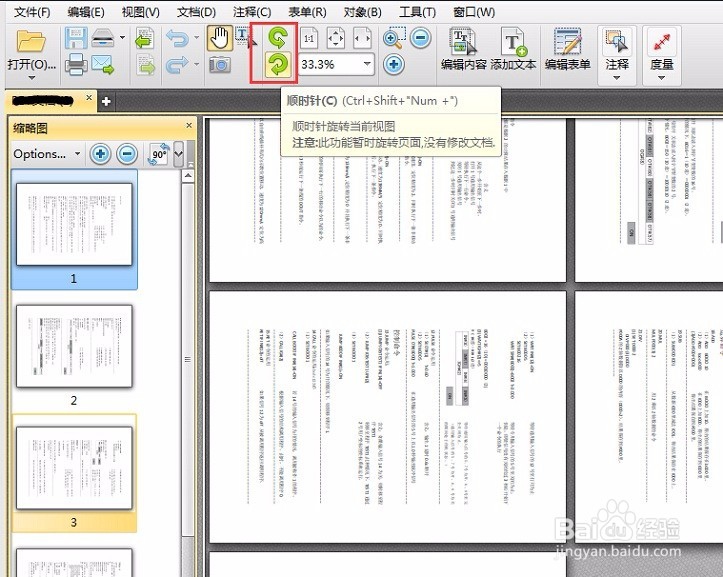Set Actual Size 1:1 view

(x=309, y=38)
